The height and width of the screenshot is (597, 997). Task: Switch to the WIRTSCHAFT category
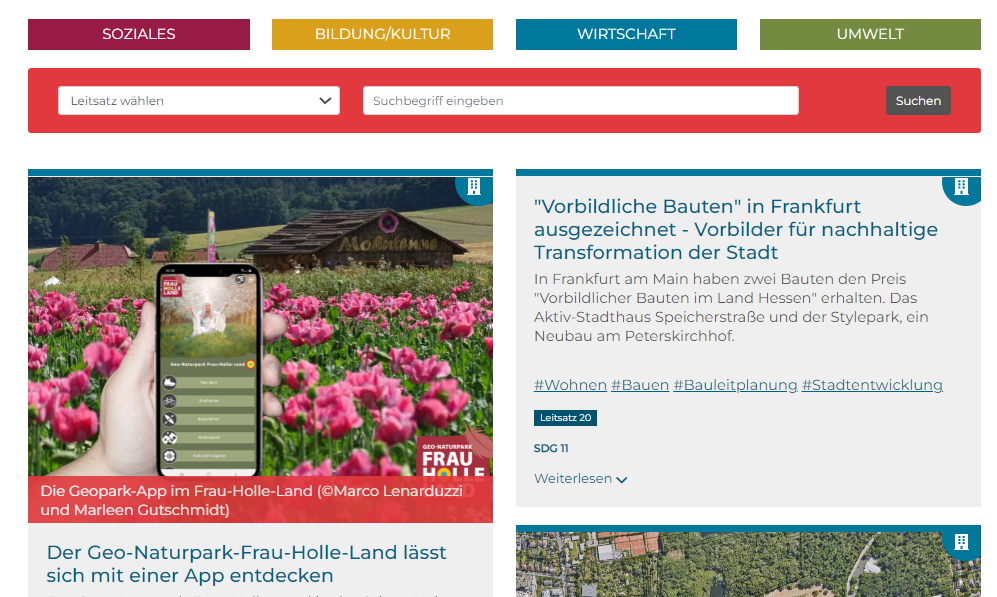click(626, 34)
